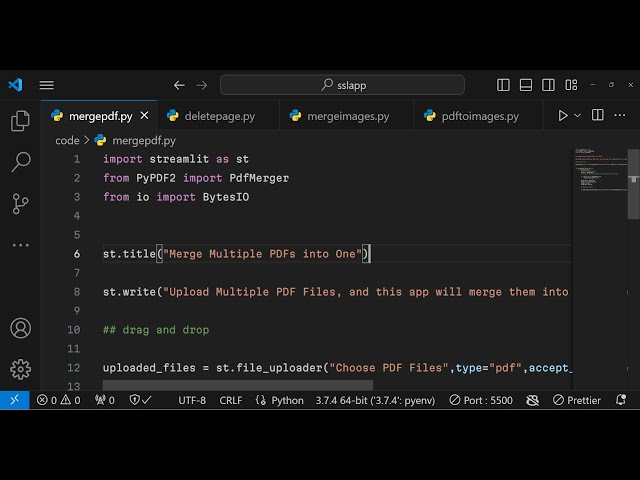Click the Run Python File play button
Viewport: 640px width, 480px height.
[x=563, y=116]
